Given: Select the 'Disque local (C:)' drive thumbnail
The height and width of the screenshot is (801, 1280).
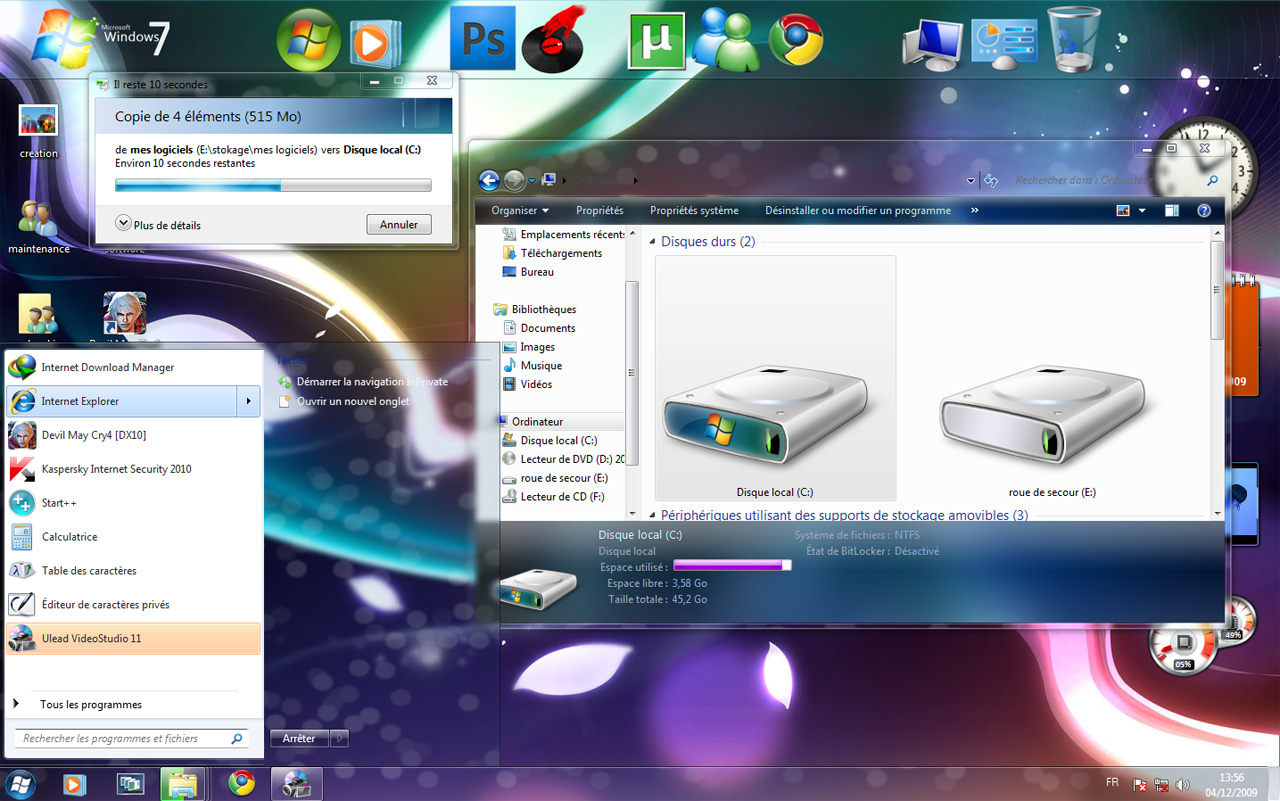Looking at the screenshot, I should point(775,378).
